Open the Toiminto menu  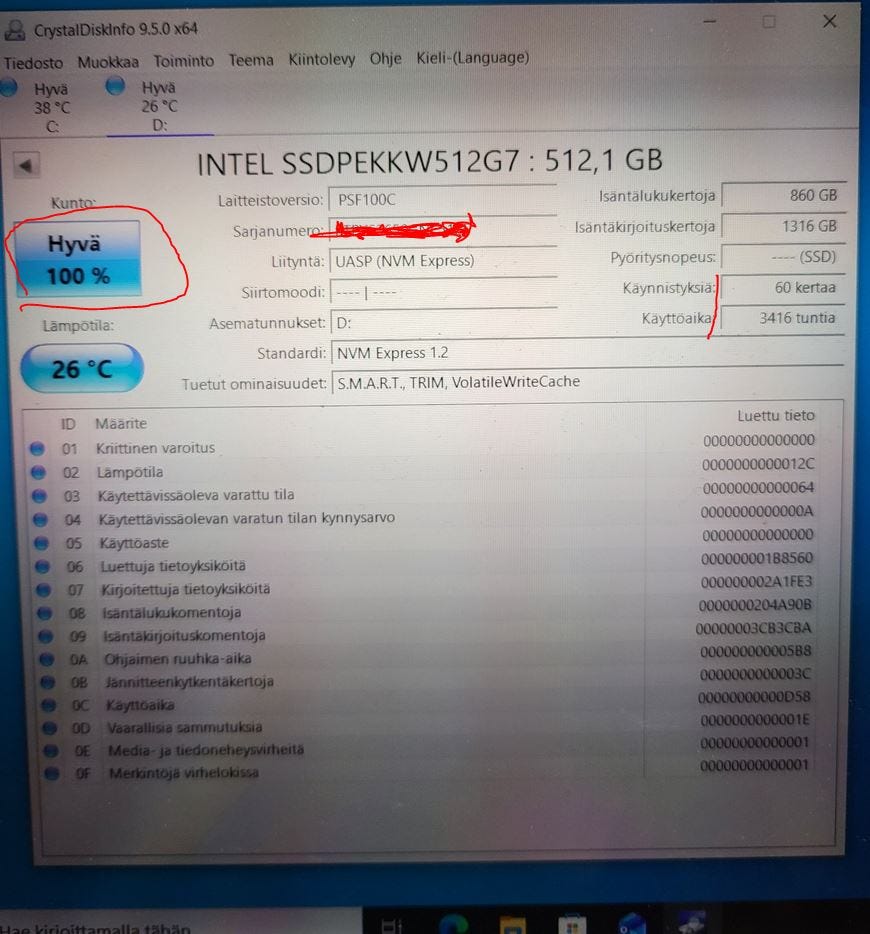click(x=183, y=61)
